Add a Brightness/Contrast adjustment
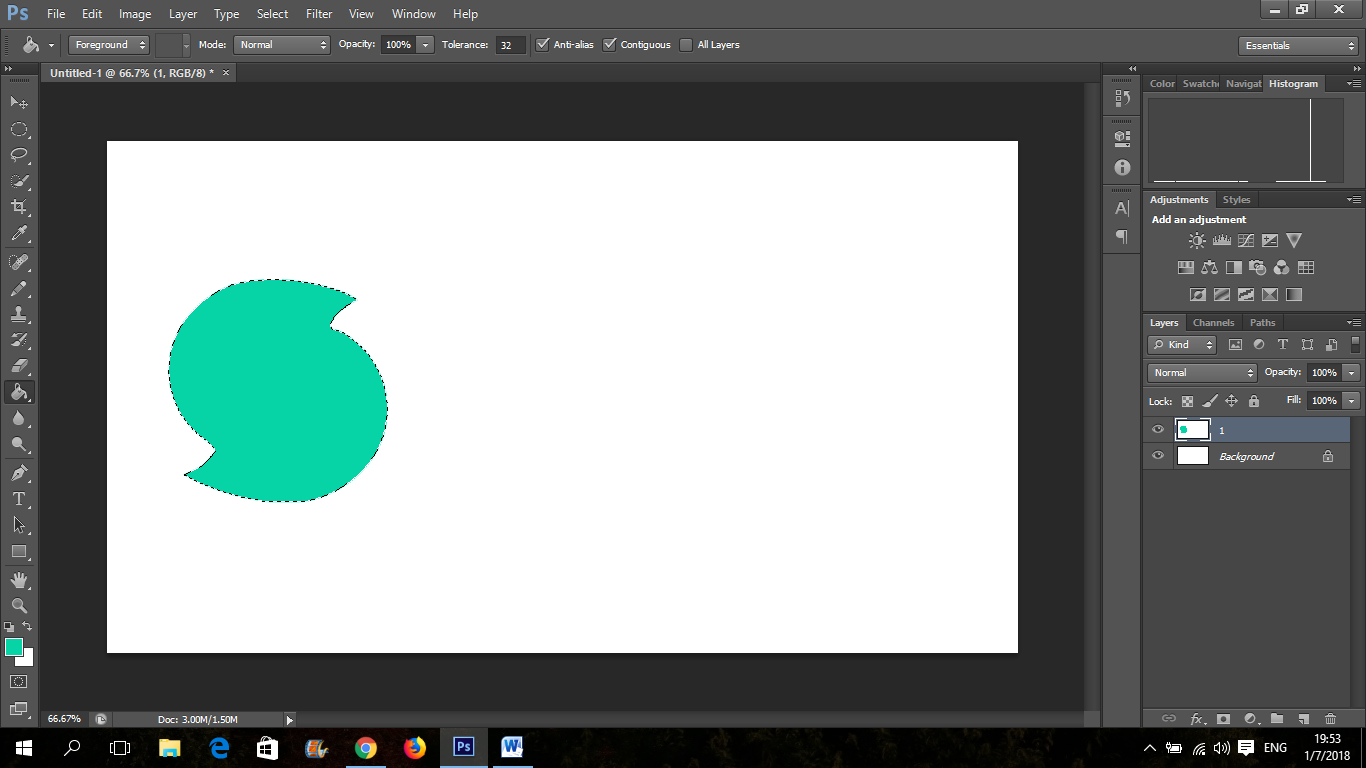 1197,240
